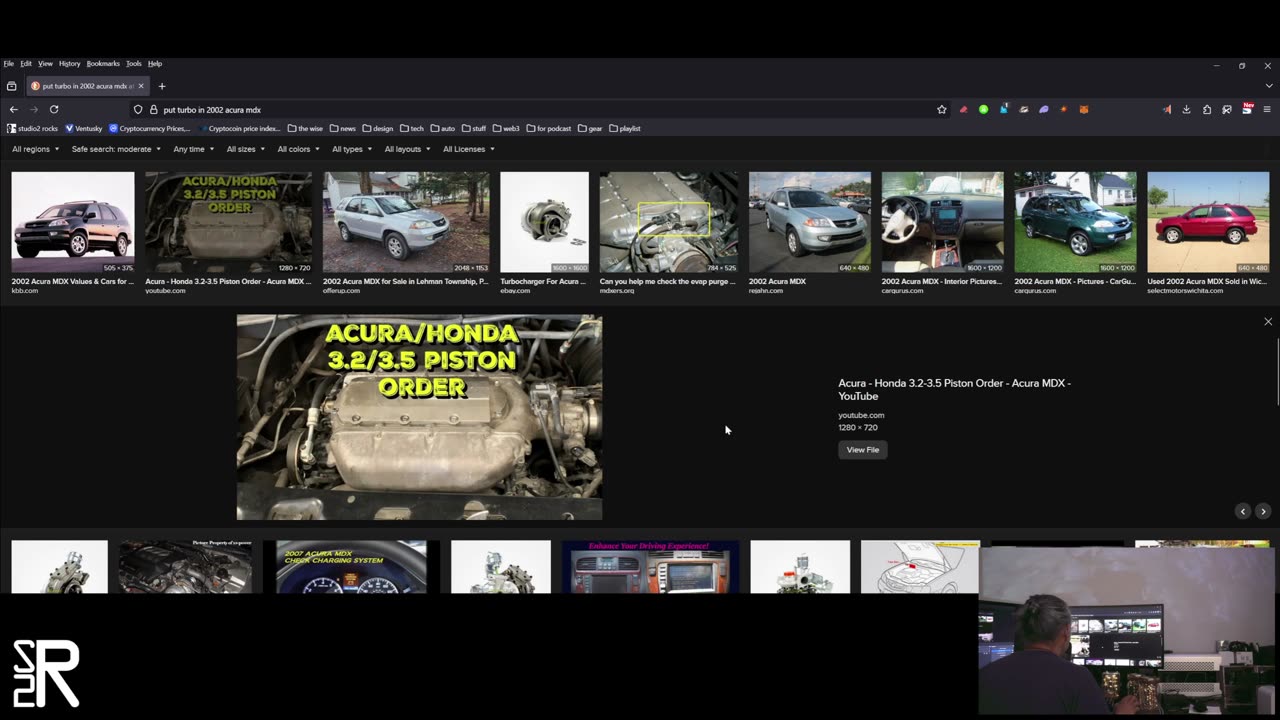Select the 2002 Acura MDX Values kbb.com thumbnail

click(73, 222)
